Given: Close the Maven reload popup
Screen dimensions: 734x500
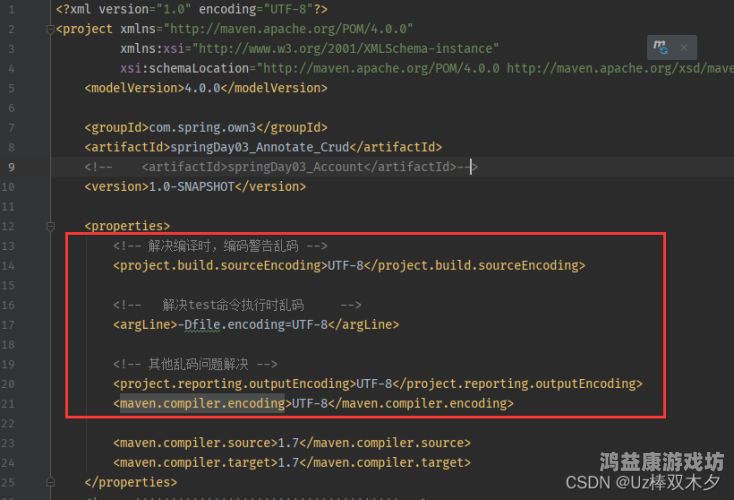Looking at the screenshot, I should pyautogui.click(x=684, y=47).
